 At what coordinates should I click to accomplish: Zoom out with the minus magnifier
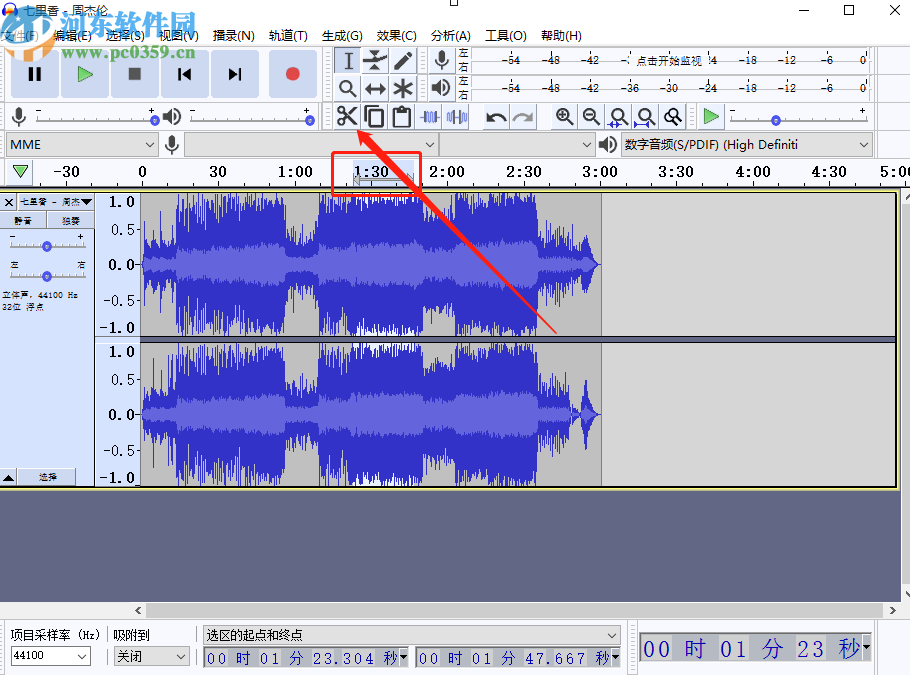tap(591, 117)
